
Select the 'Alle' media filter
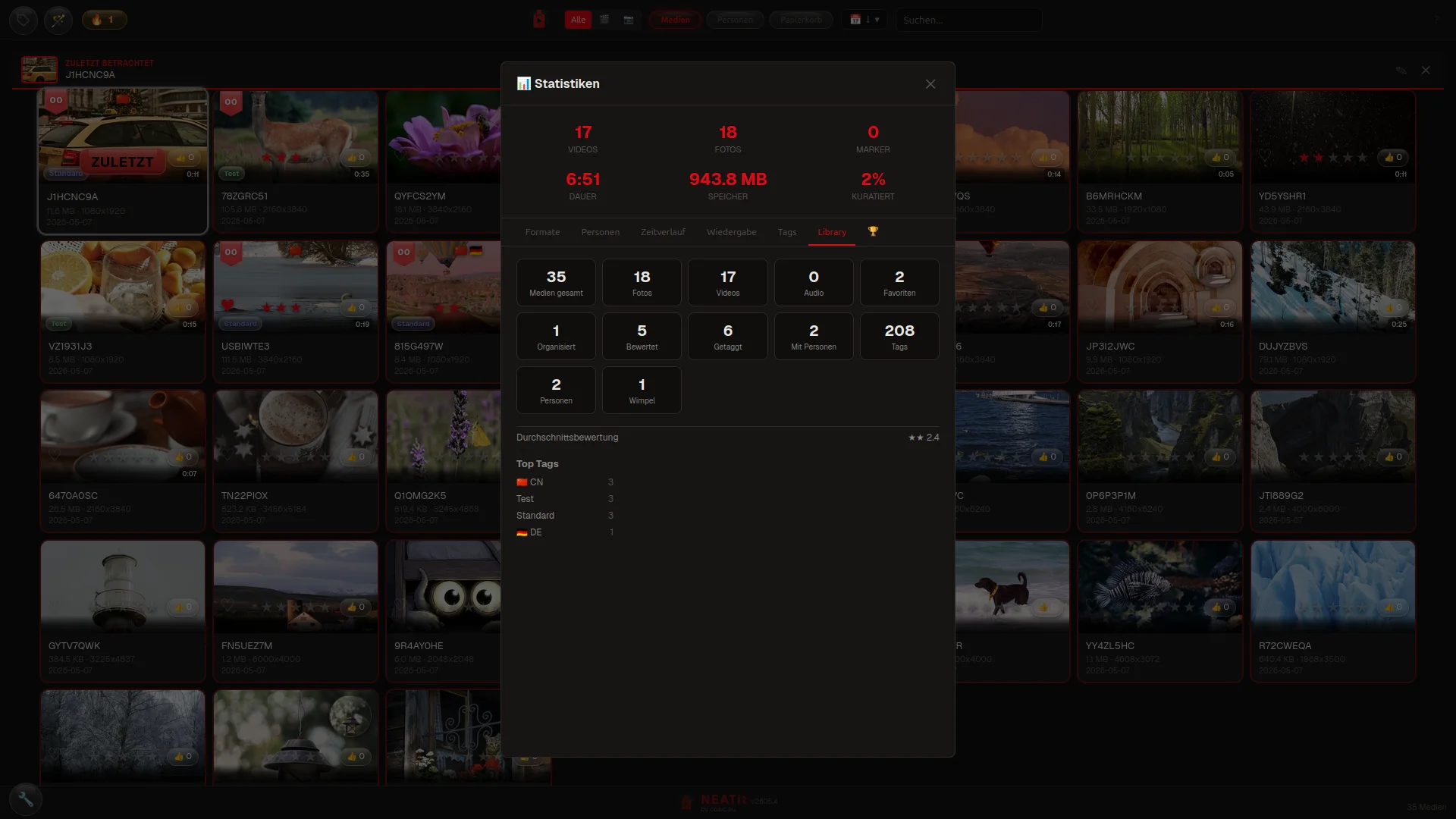[x=578, y=20]
